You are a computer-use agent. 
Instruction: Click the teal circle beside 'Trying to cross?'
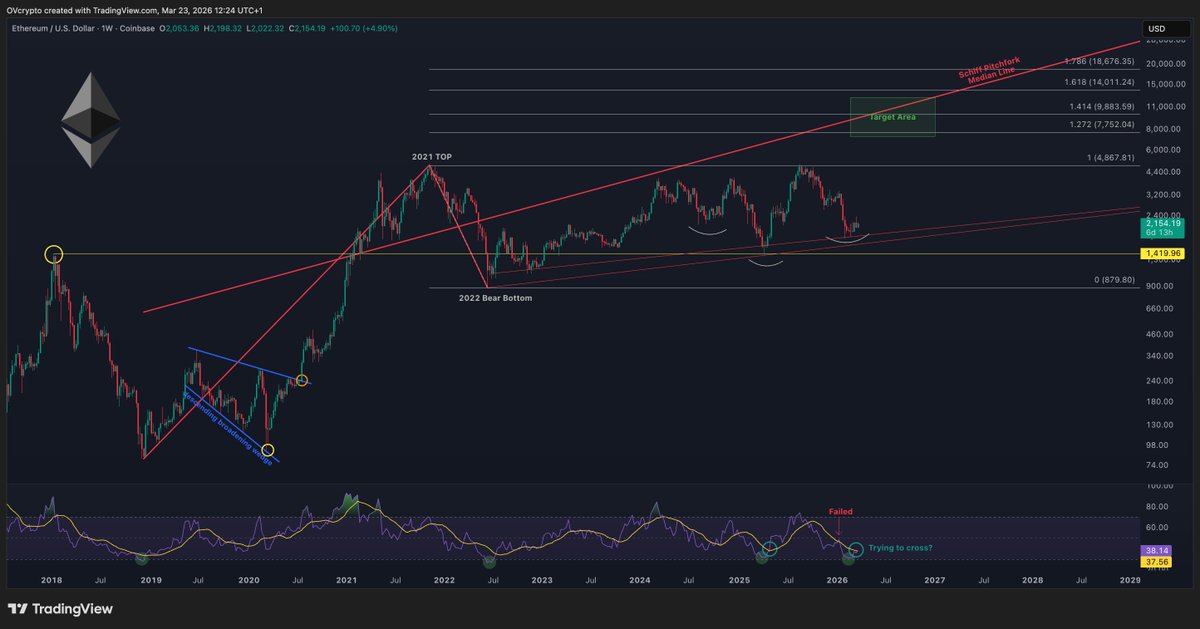855,548
